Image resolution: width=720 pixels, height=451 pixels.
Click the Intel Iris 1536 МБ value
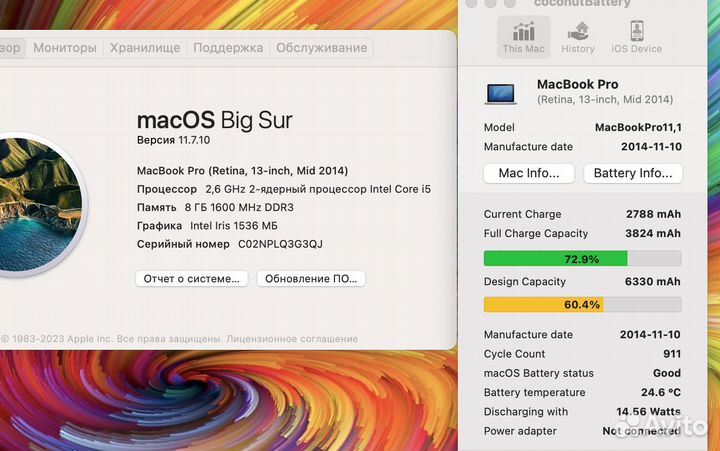pyautogui.click(x=234, y=226)
